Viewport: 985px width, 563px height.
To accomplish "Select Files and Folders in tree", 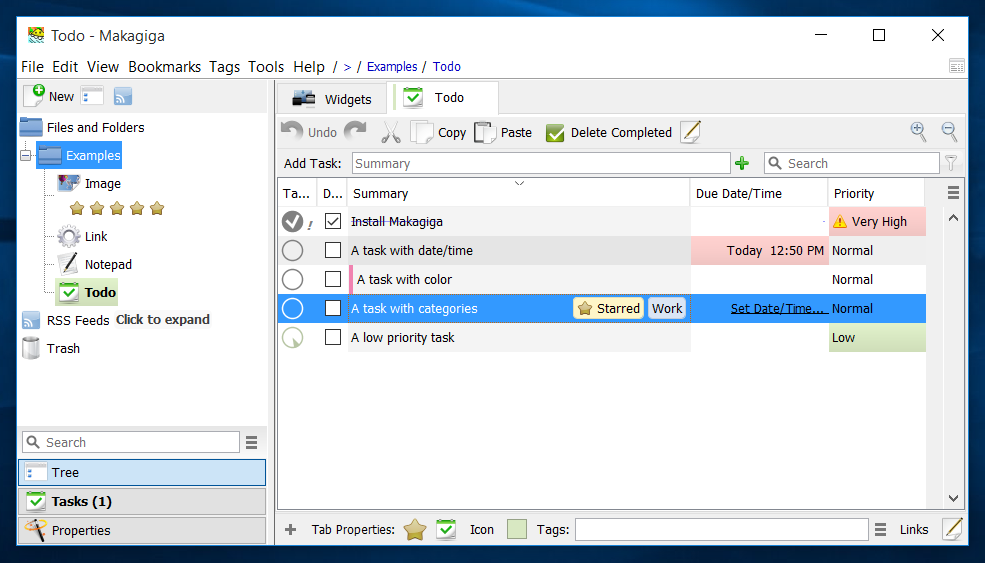I will (95, 128).
